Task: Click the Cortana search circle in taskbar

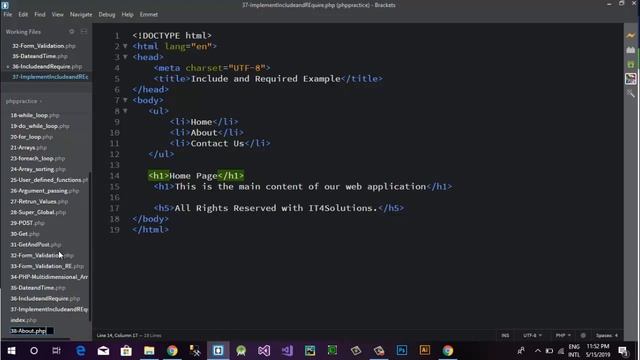Action: click(x=34, y=351)
